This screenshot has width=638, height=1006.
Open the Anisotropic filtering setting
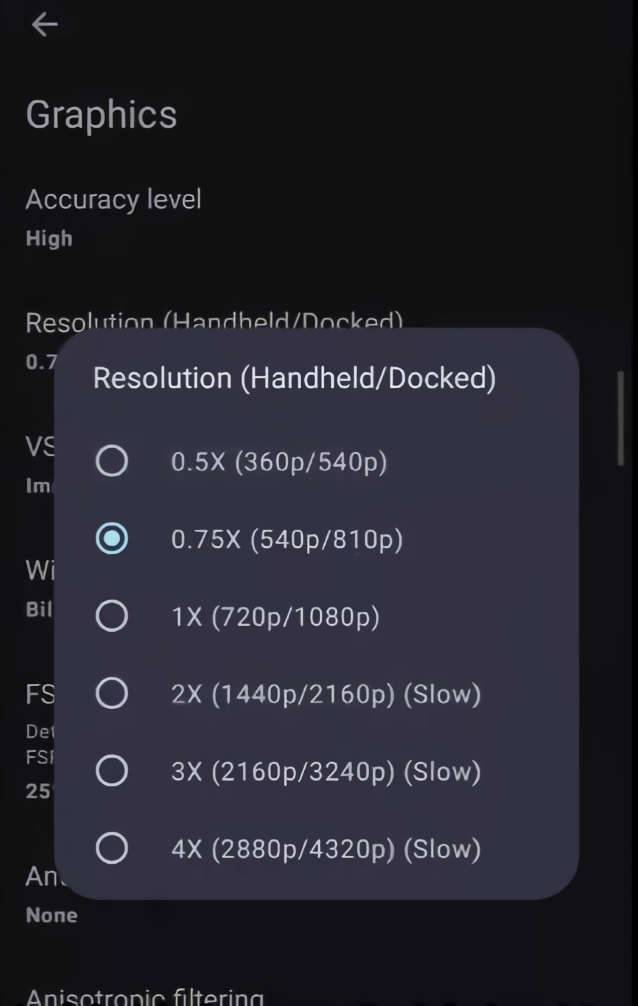[x=144, y=996]
